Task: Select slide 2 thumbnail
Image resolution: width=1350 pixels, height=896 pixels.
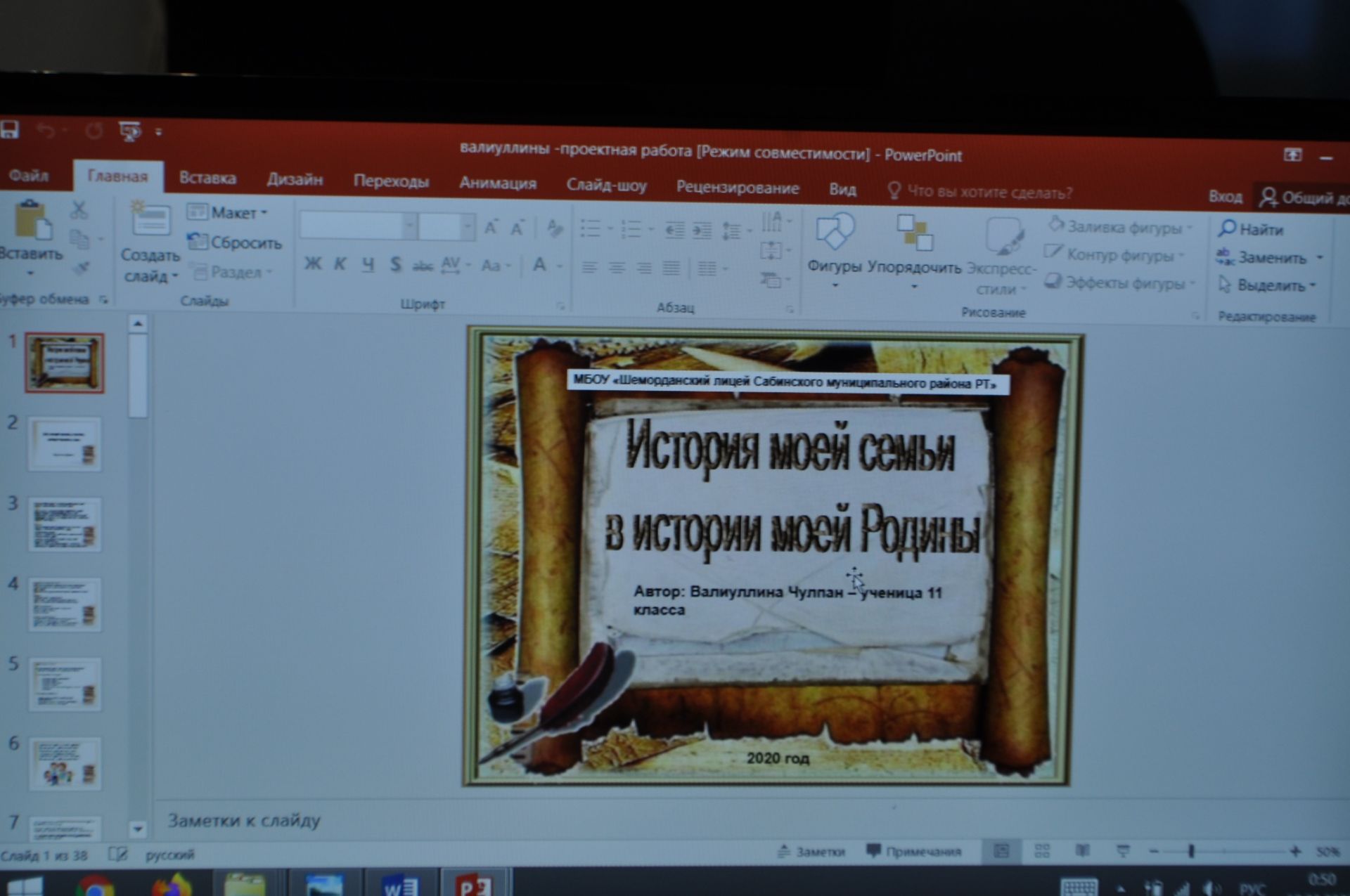Action: (x=65, y=444)
